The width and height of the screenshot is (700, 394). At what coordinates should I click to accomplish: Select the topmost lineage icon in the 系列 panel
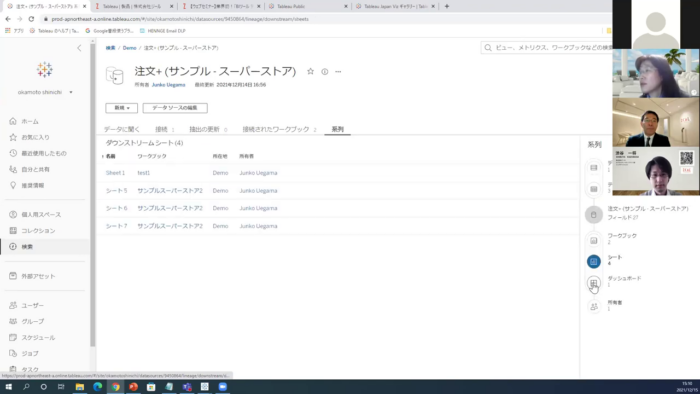coord(593,168)
